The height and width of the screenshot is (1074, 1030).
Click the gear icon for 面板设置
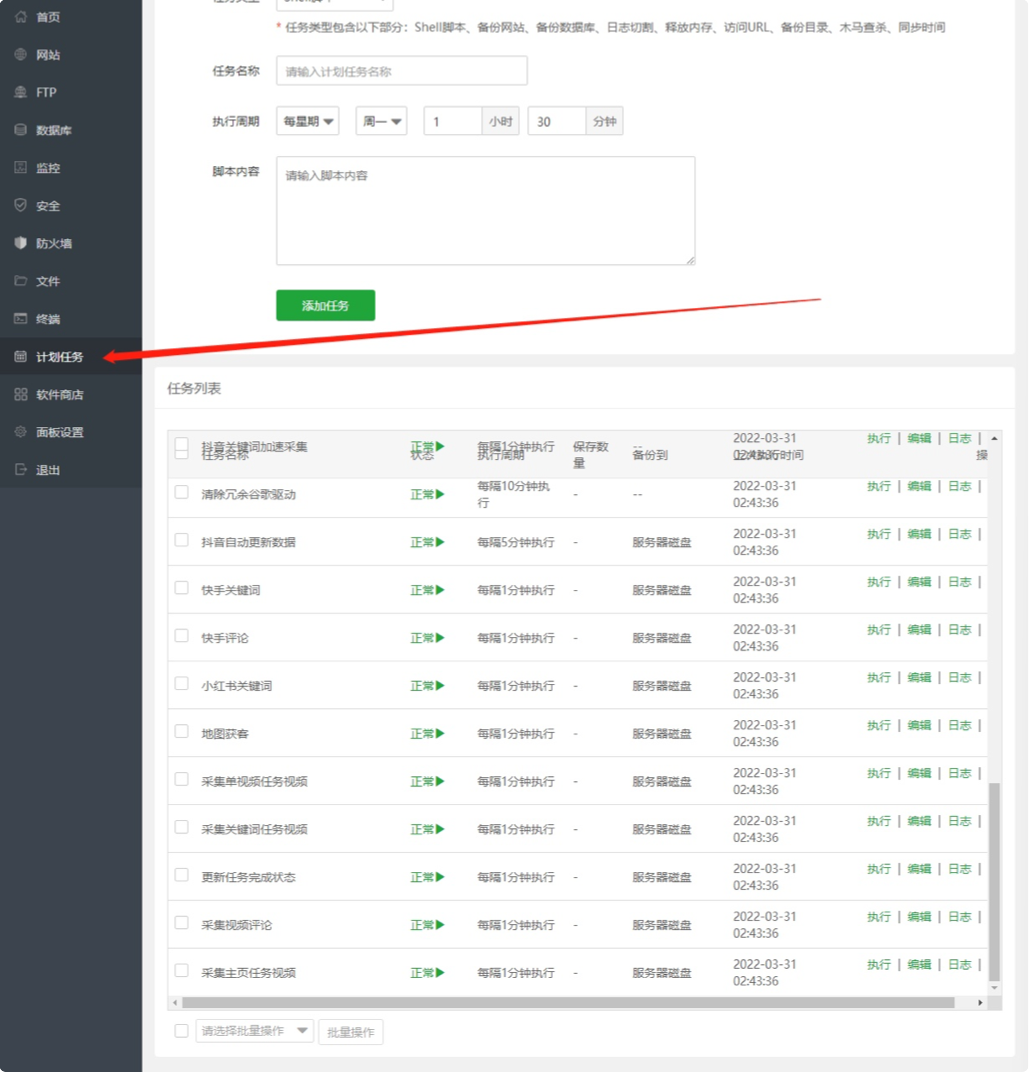pos(21,432)
